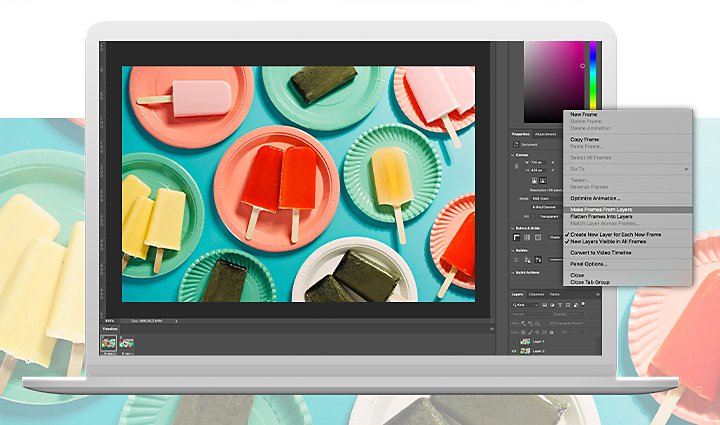Open the RGB Color mode dropdown
The height and width of the screenshot is (425, 720).
546,199
